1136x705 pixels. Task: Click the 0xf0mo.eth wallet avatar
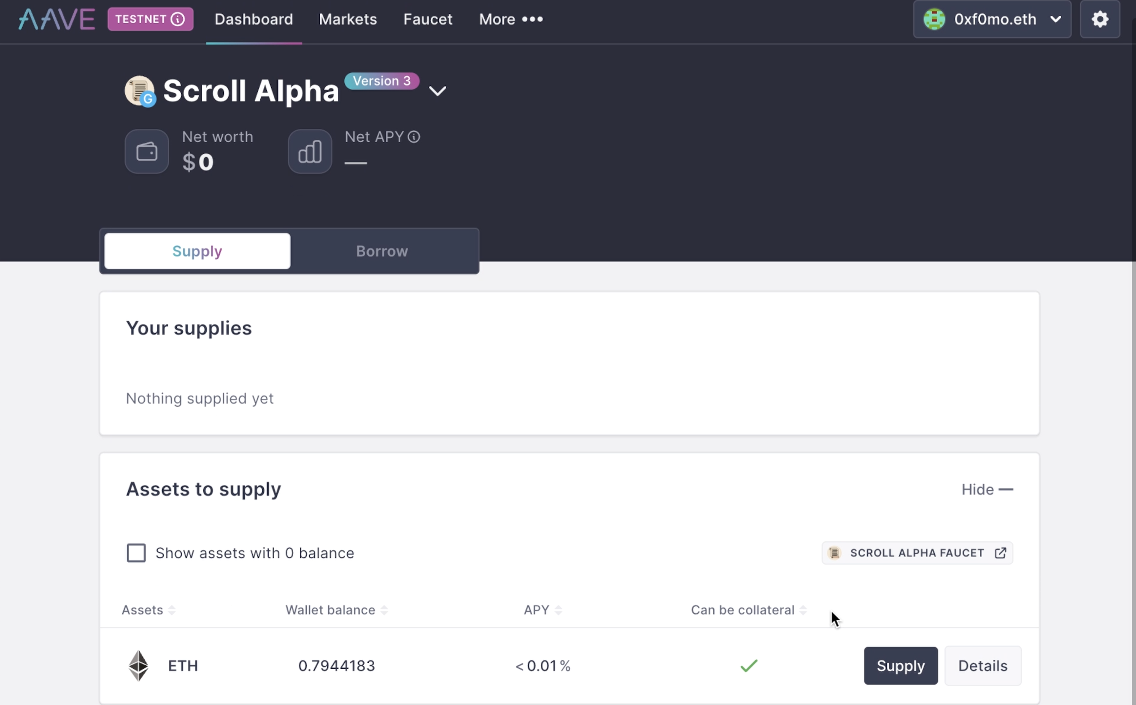click(935, 19)
